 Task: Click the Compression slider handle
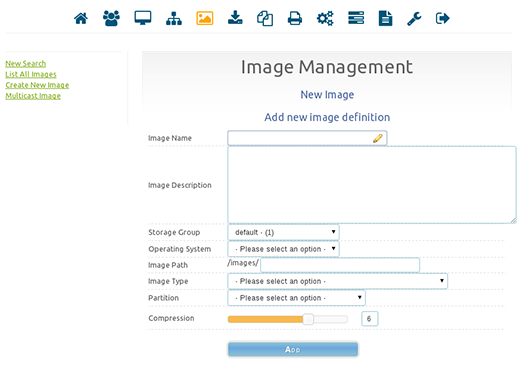[308, 319]
